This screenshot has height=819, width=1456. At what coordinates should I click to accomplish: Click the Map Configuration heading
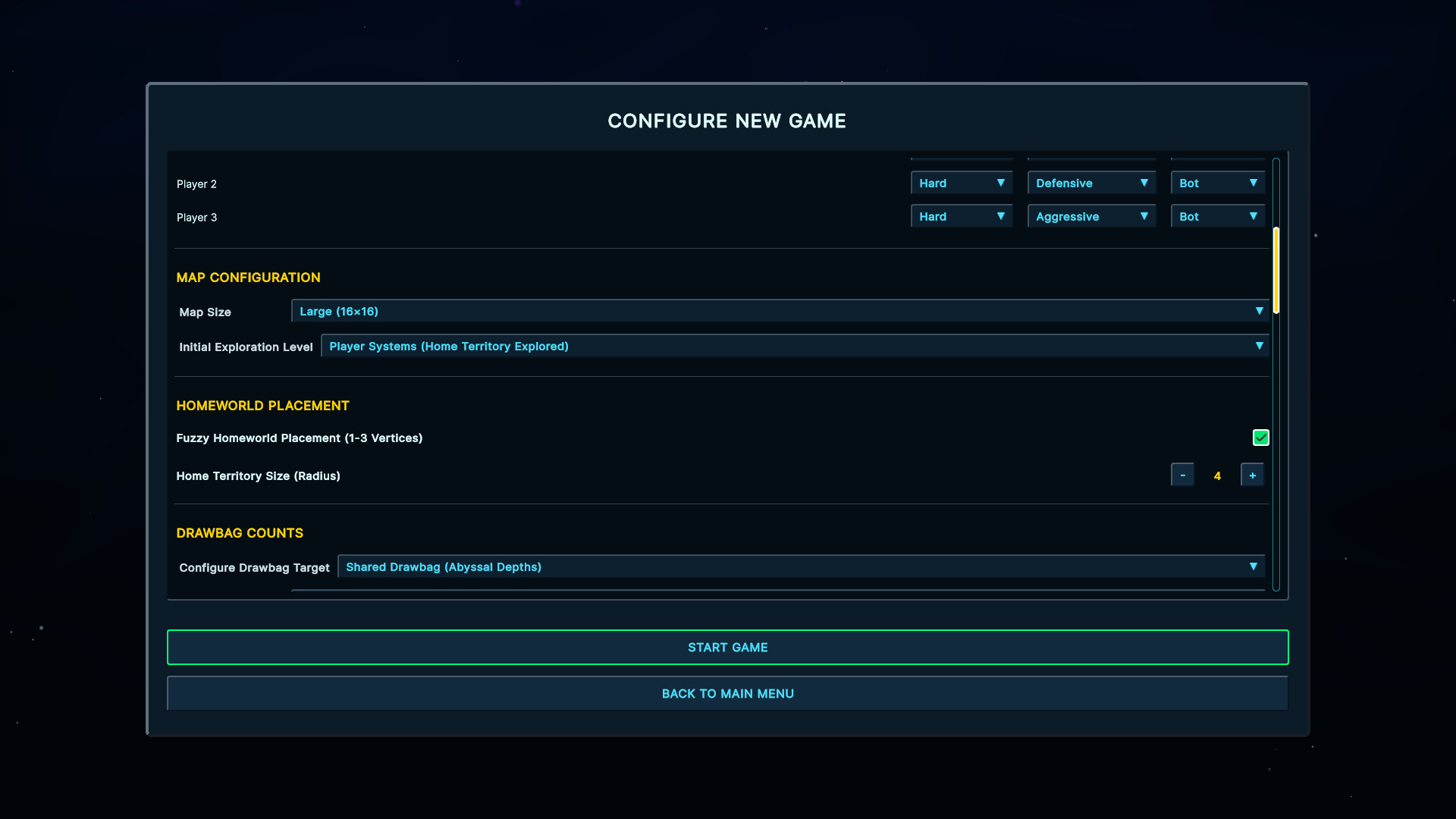(x=248, y=278)
